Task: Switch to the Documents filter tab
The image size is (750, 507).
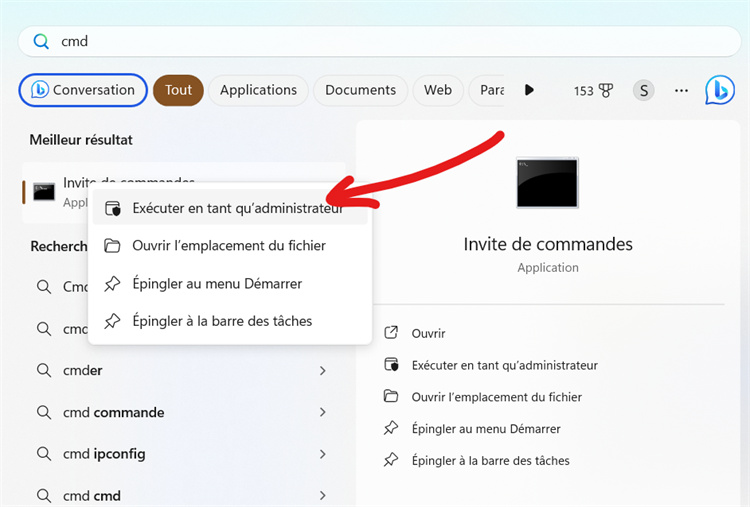Action: (x=360, y=90)
